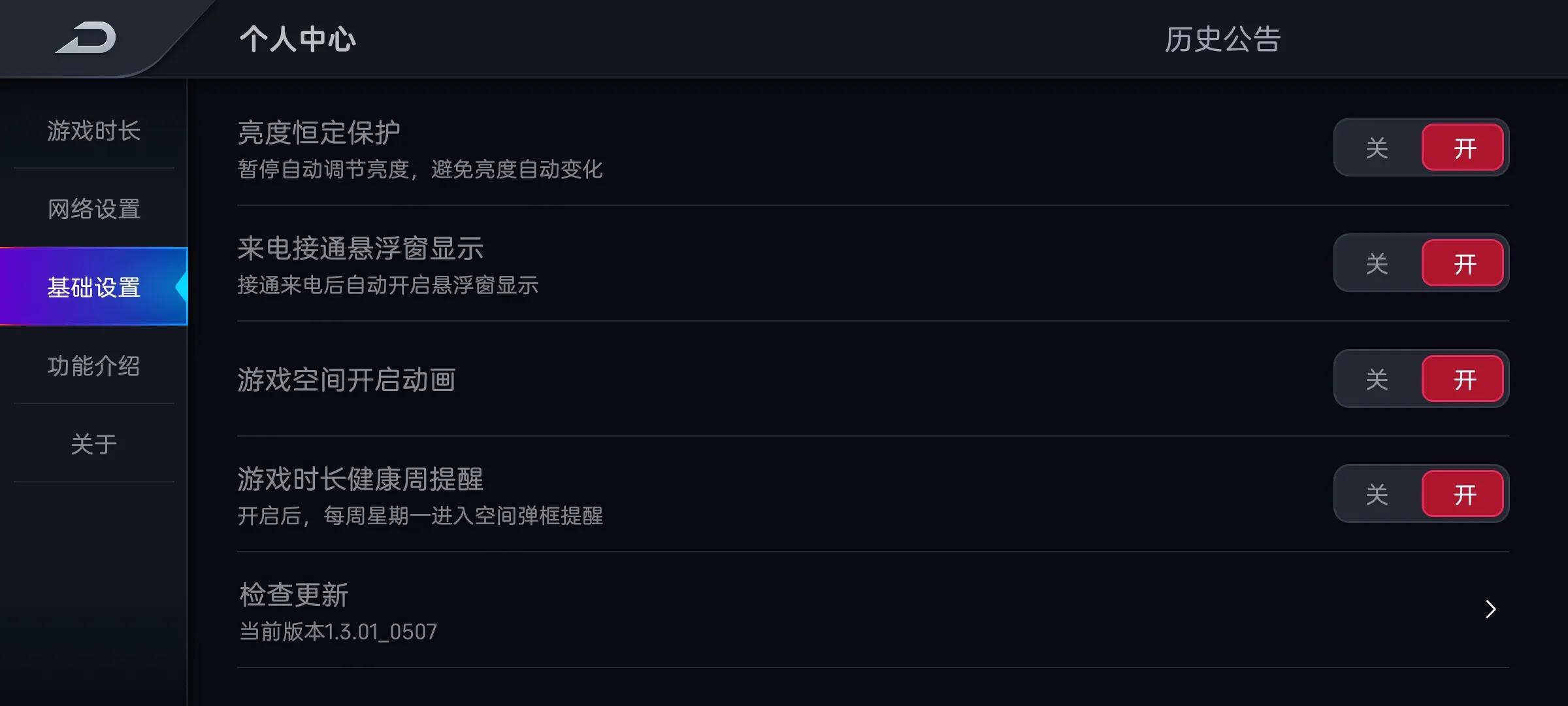Tap 开 on 来电接通悬浮窗显示 switch
The image size is (1568, 706).
(1465, 263)
